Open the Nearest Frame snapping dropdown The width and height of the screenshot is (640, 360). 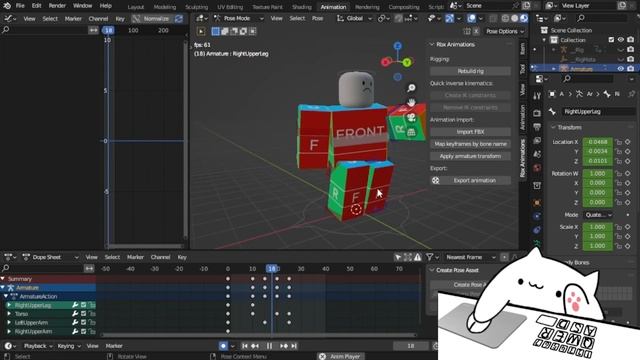pyautogui.click(x=470, y=257)
